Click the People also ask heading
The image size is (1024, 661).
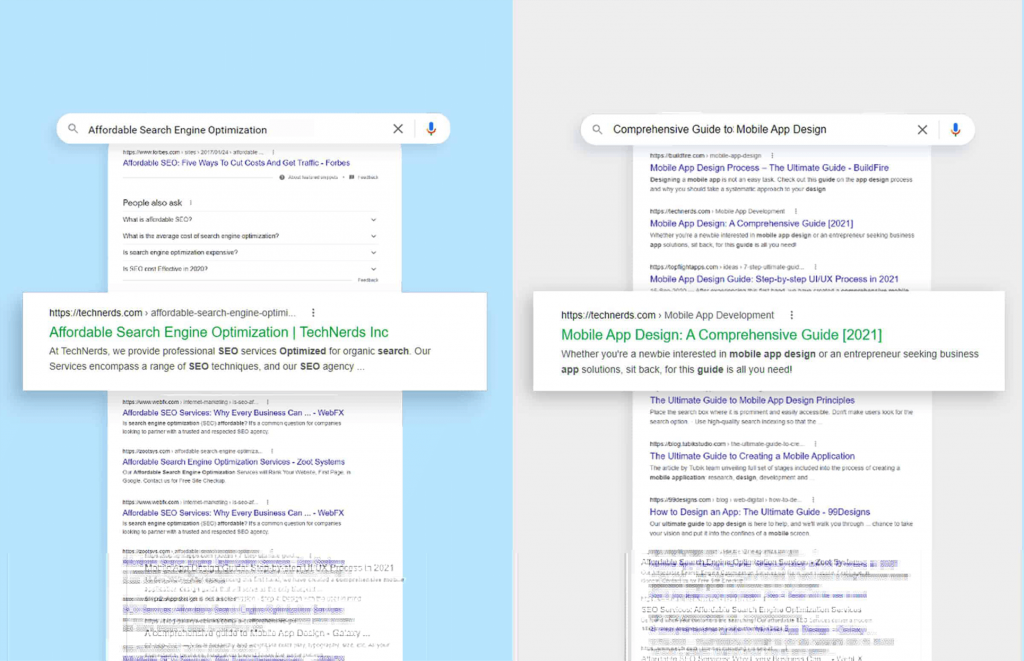pos(152,202)
